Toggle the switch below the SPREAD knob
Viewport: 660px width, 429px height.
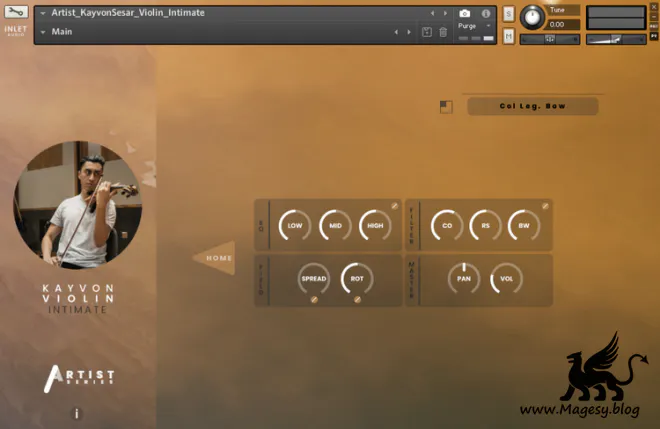click(314, 299)
